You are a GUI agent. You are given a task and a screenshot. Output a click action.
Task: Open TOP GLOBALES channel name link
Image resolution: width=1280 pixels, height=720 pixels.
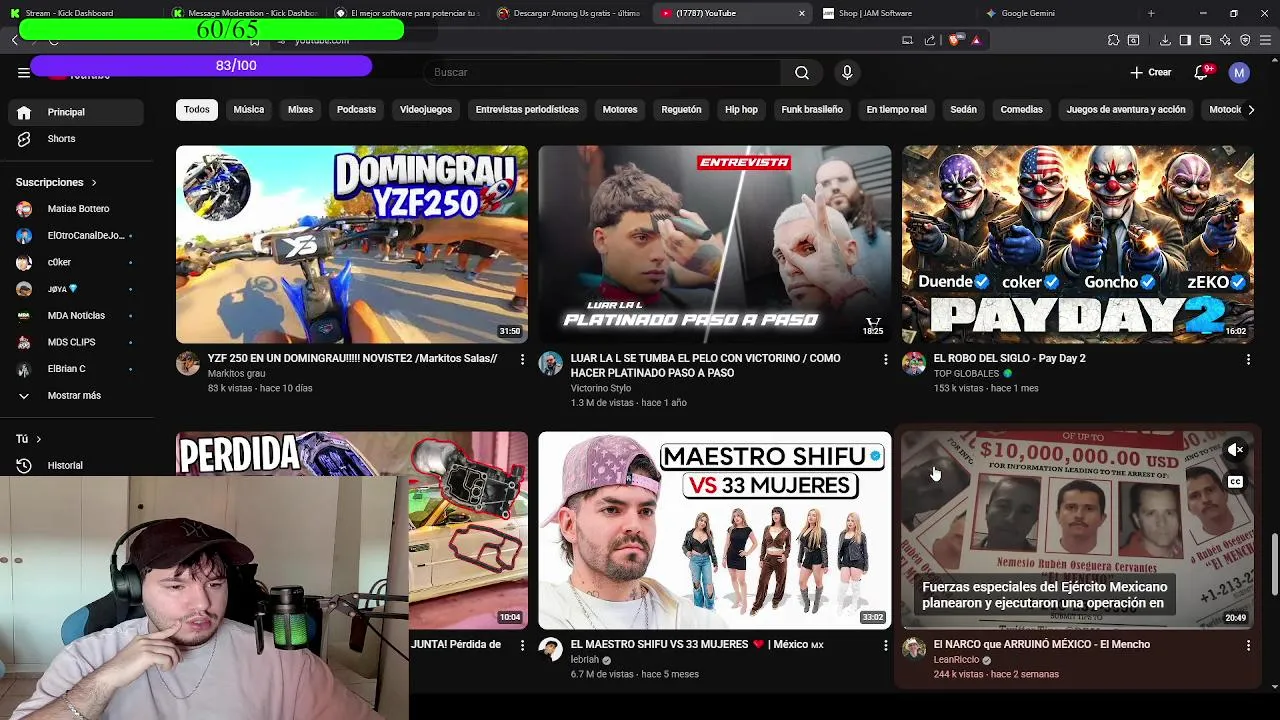(966, 374)
